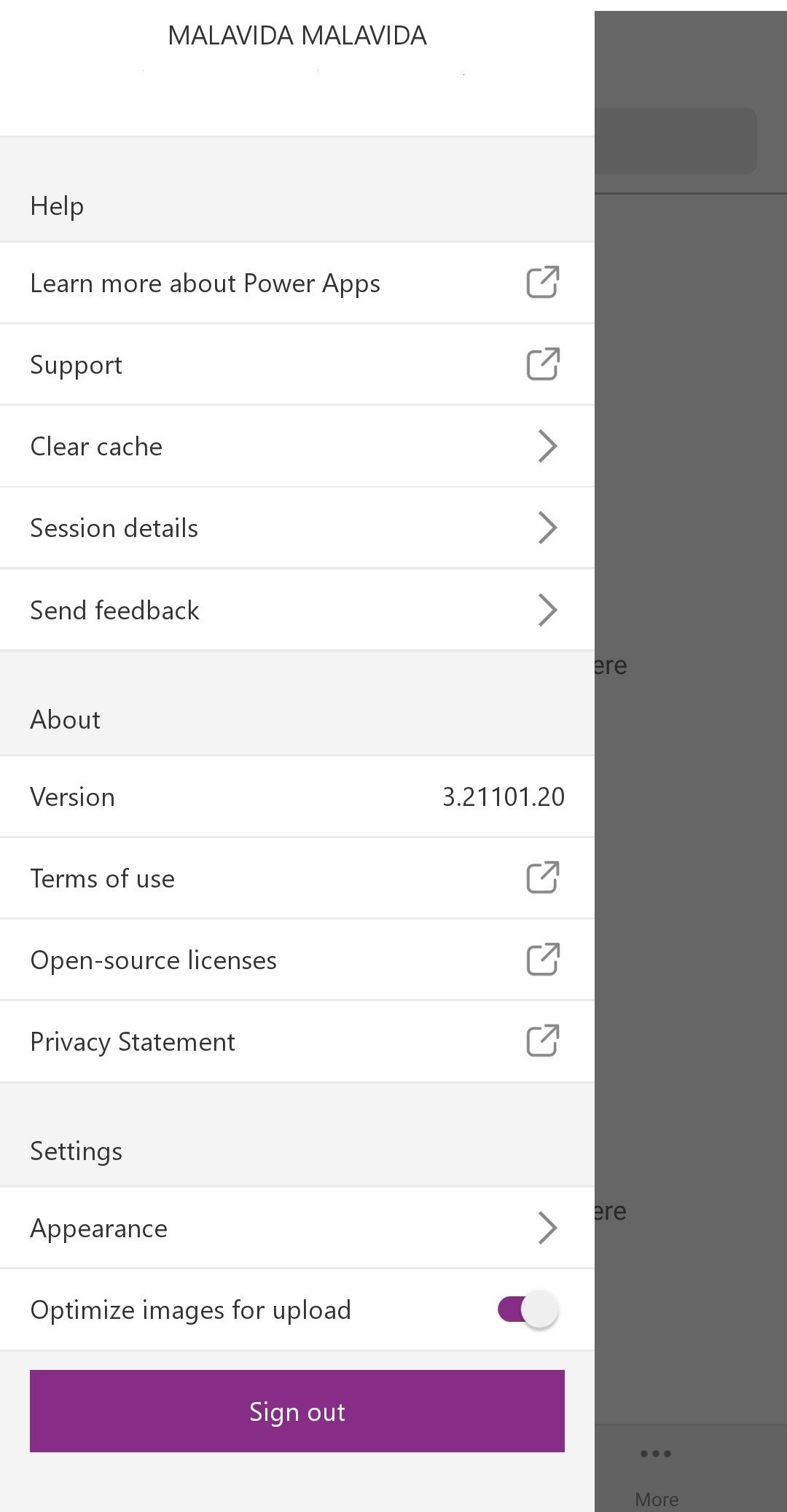Image resolution: width=787 pixels, height=1512 pixels.
Task: Open Appearance settings chevron
Action: click(547, 1228)
